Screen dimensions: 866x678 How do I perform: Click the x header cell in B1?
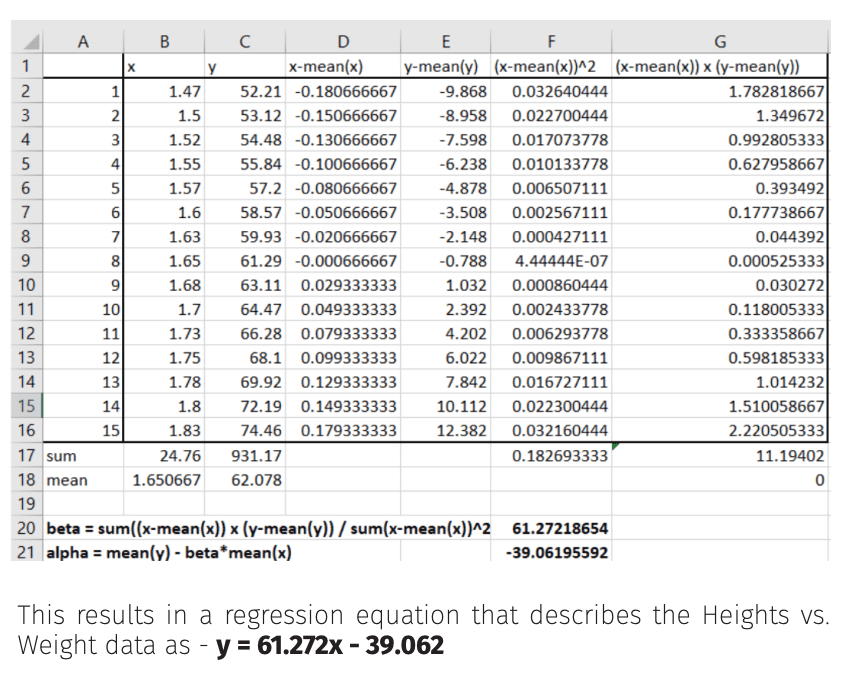click(x=164, y=66)
